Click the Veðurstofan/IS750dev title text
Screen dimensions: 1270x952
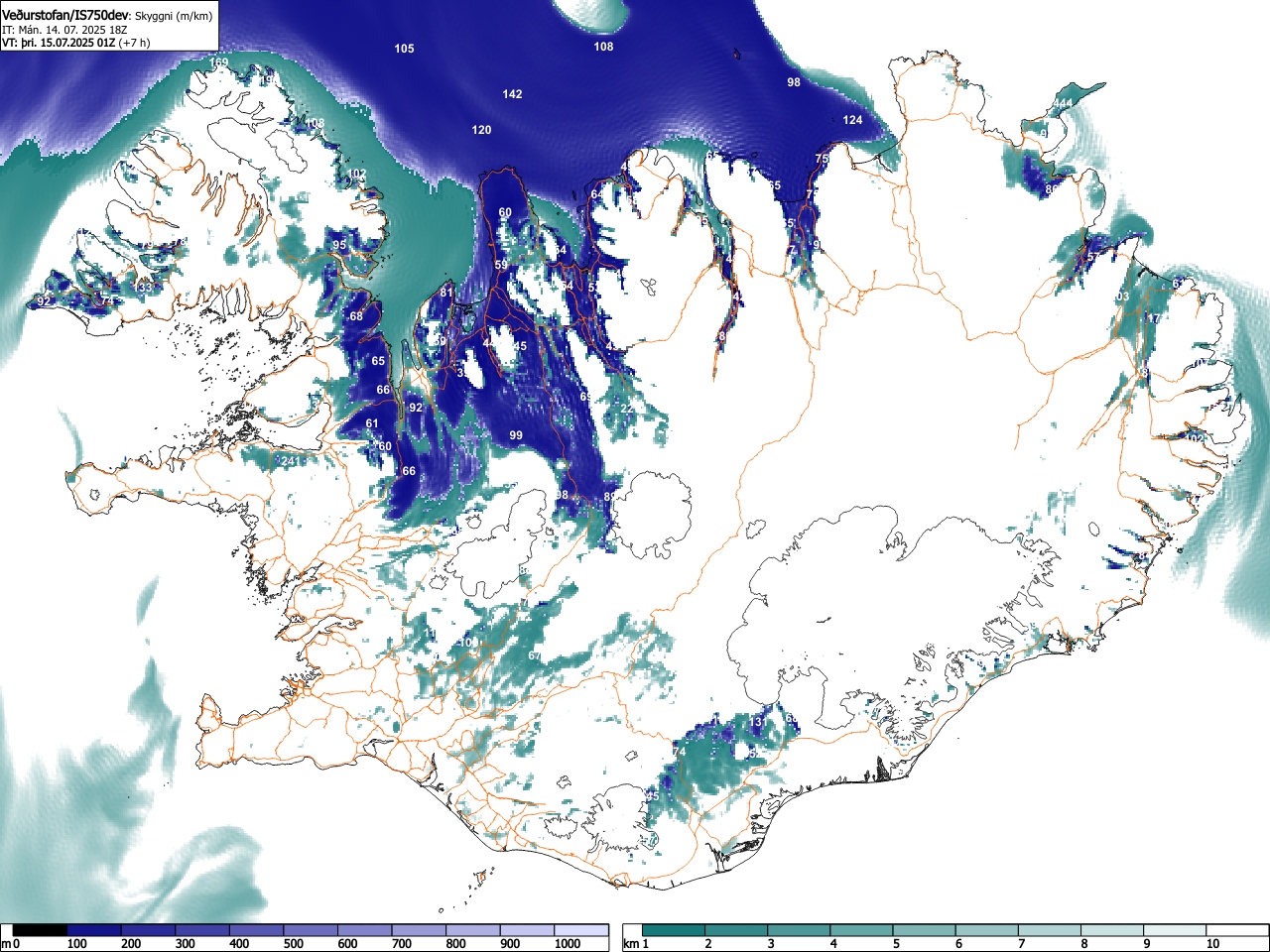(x=65, y=15)
